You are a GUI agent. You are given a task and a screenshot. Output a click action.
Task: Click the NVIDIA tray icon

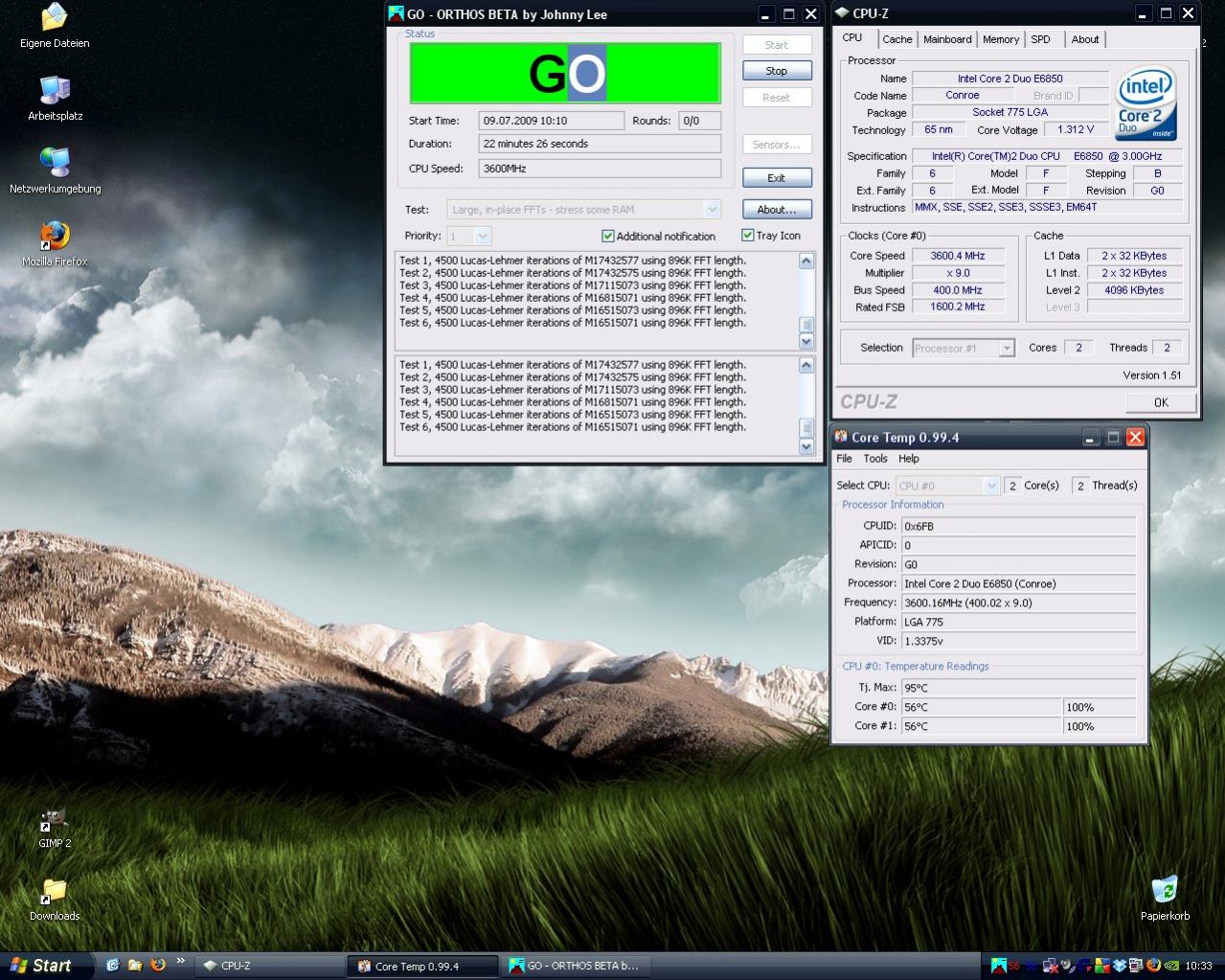1171,966
